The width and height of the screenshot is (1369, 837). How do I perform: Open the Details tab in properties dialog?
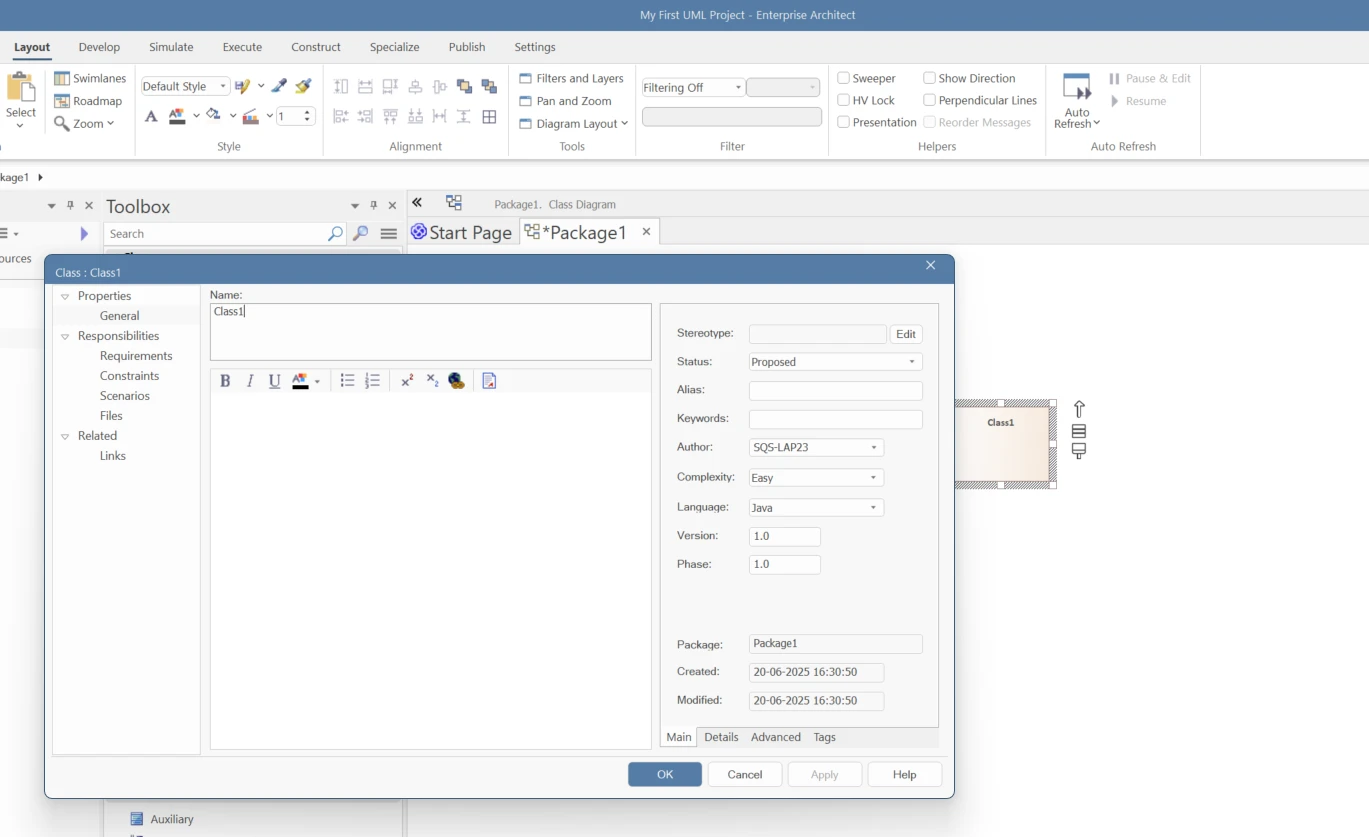(x=721, y=737)
